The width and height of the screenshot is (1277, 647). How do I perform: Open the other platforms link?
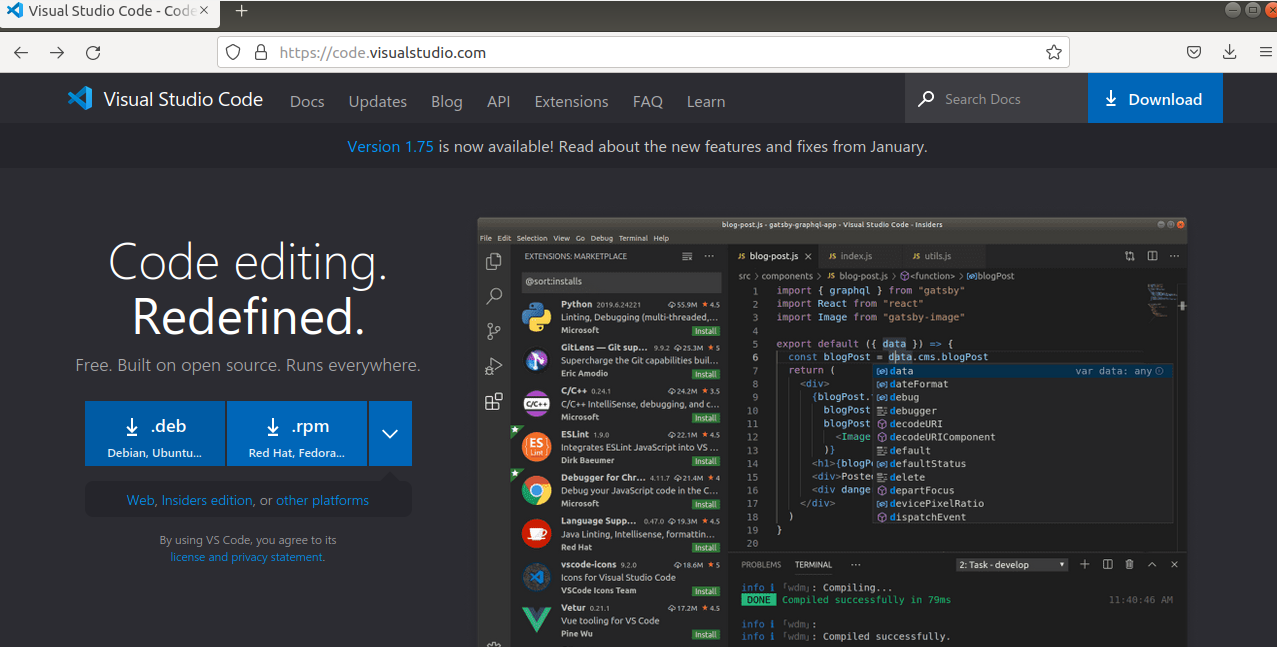click(x=323, y=500)
